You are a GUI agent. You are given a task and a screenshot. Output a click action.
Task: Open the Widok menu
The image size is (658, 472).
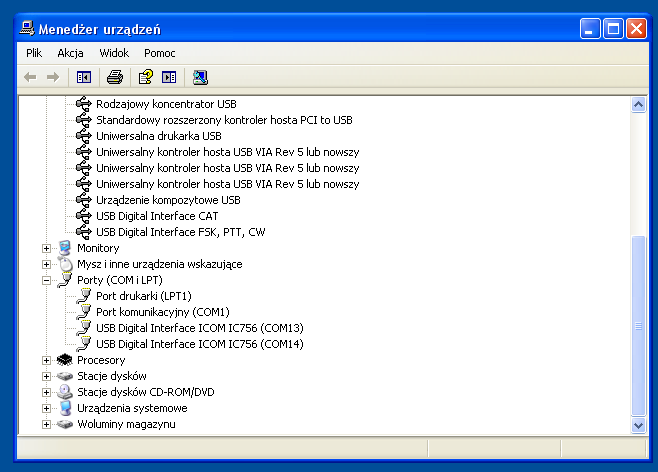tap(114, 53)
